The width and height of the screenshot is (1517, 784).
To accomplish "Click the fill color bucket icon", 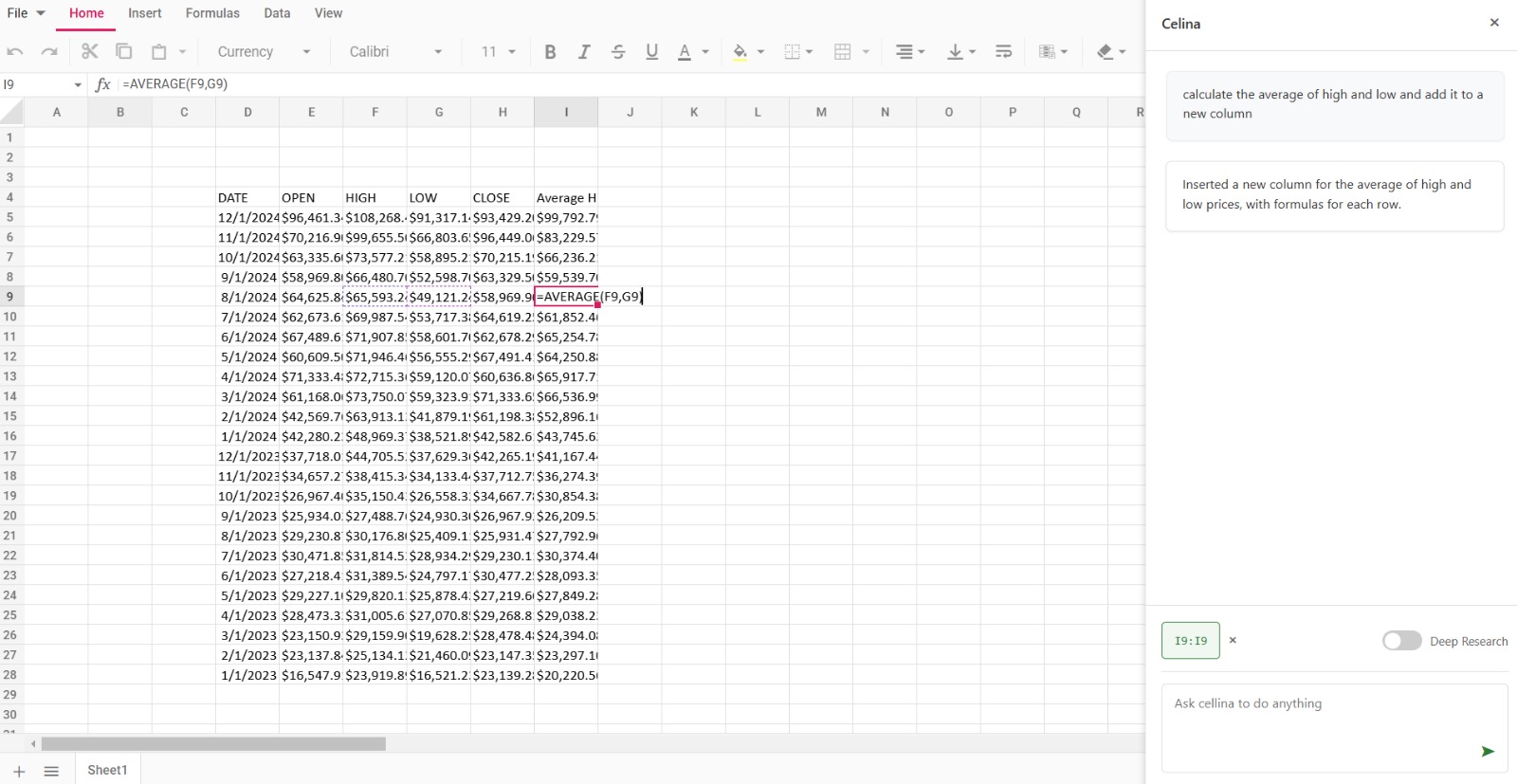I will pyautogui.click(x=740, y=52).
